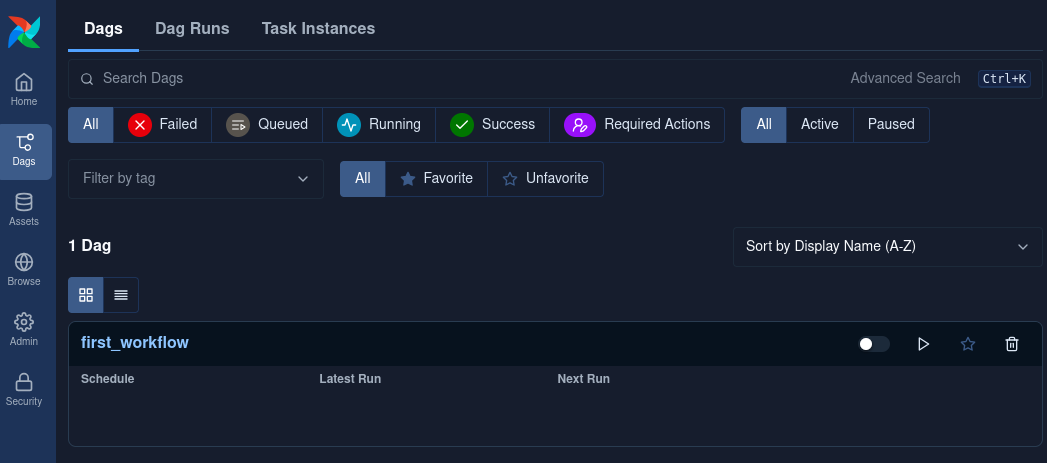Open Home in the sidebar
This screenshot has width=1047, height=463.
click(24, 90)
